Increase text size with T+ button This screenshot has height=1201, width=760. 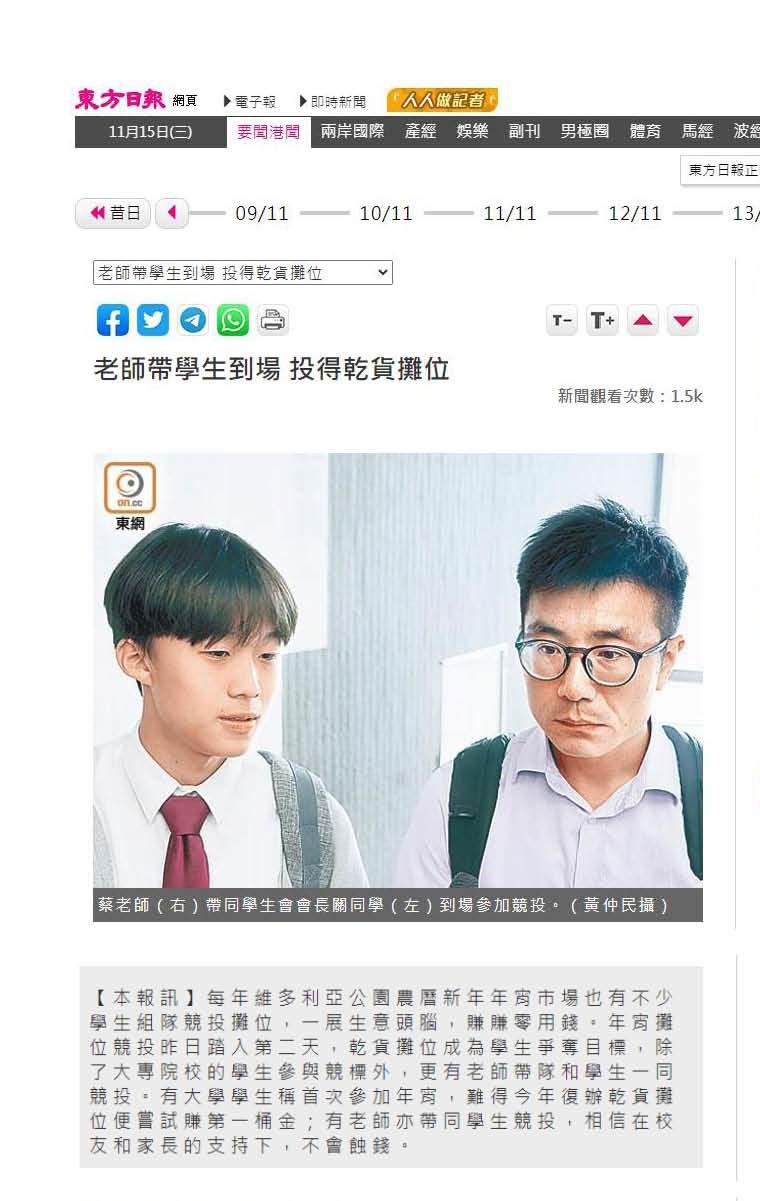602,321
